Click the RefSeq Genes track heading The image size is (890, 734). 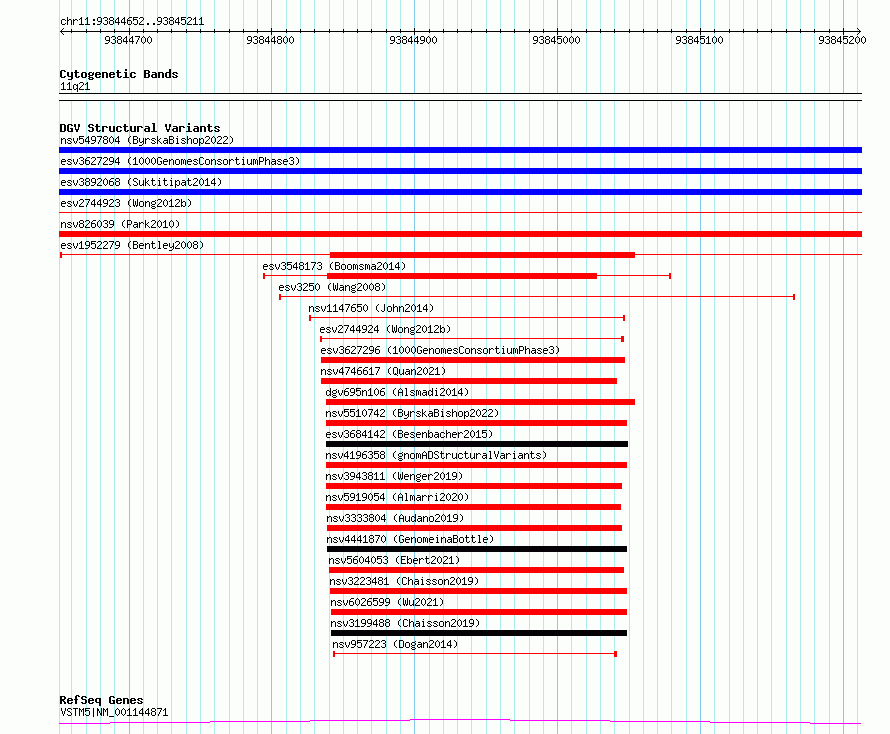pos(102,700)
